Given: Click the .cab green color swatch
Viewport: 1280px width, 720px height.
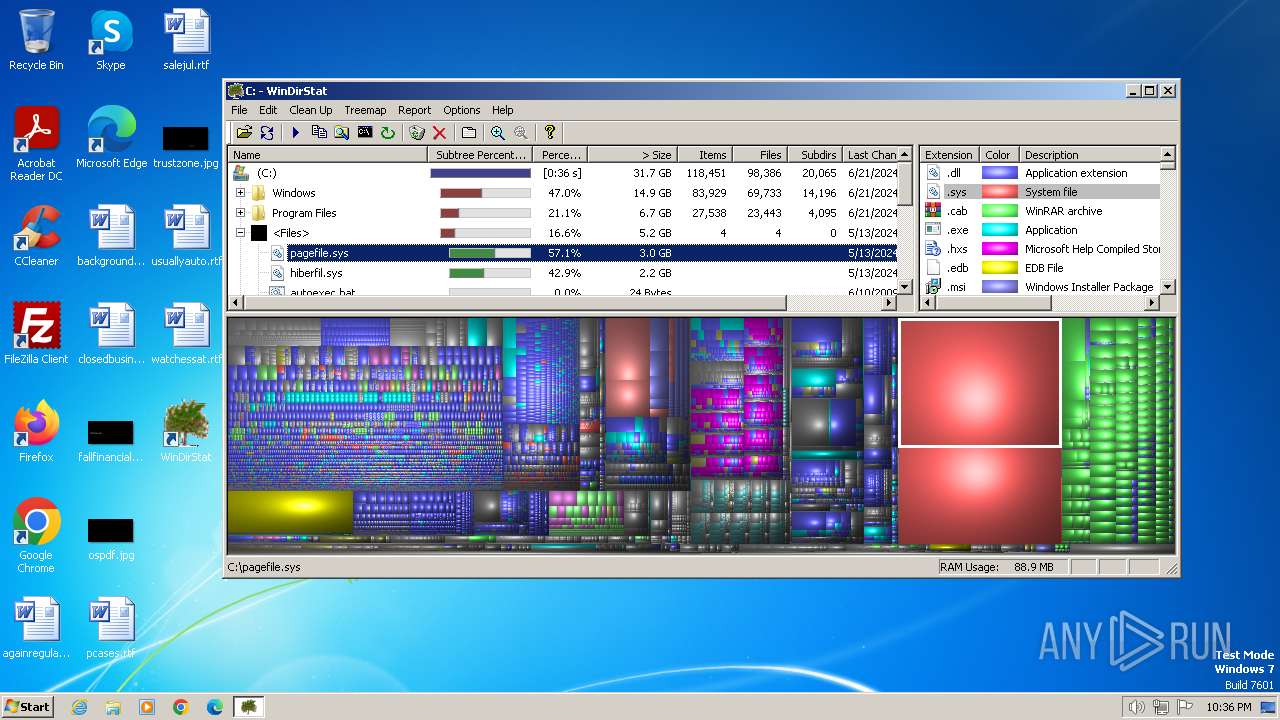Looking at the screenshot, I should 999,211.
